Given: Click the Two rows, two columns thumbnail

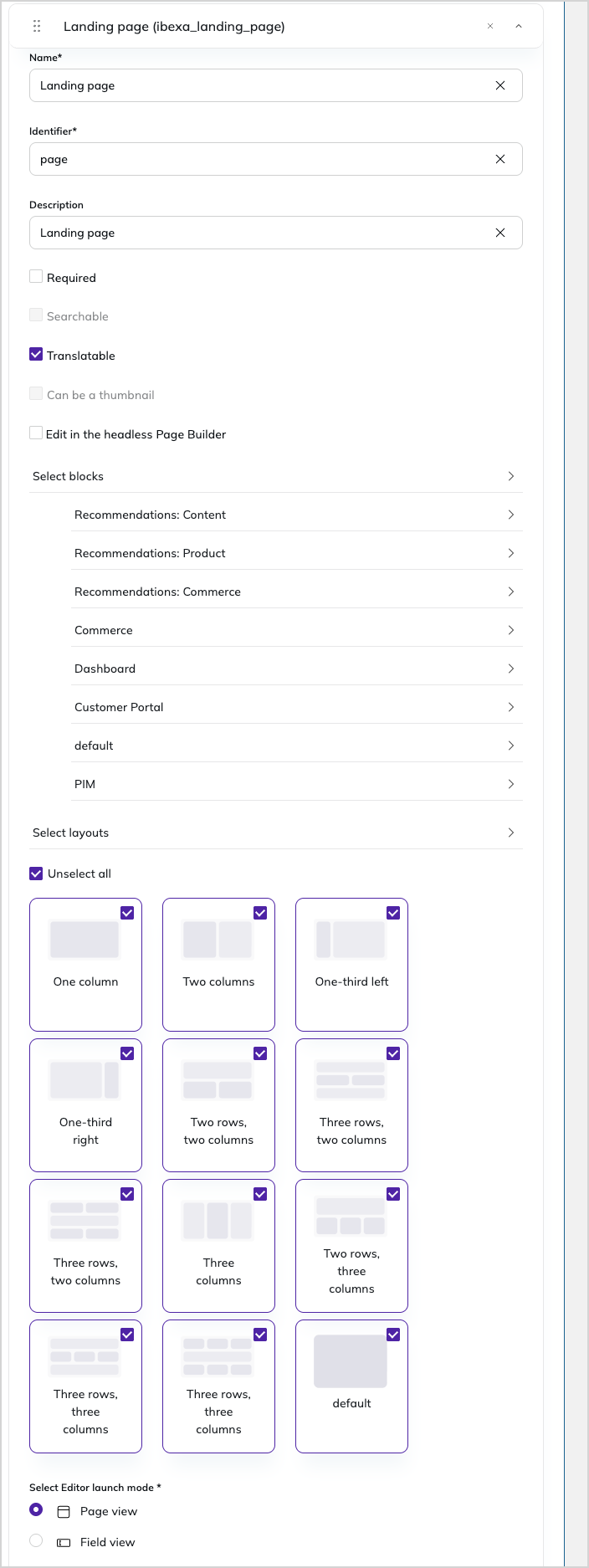Looking at the screenshot, I should (218, 1080).
